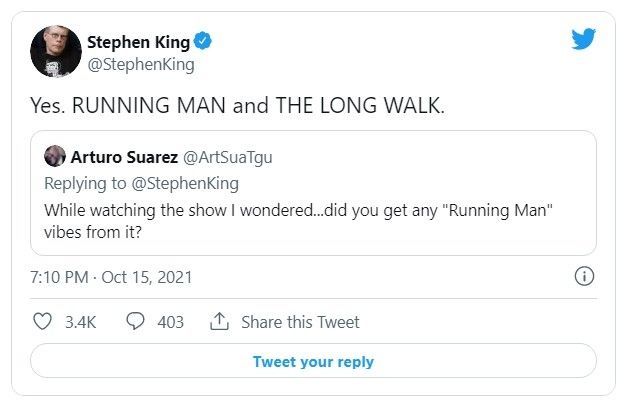This screenshot has width=625, height=407.
Task: Click Arturo Suarez's small avatar
Action: click(x=56, y=156)
